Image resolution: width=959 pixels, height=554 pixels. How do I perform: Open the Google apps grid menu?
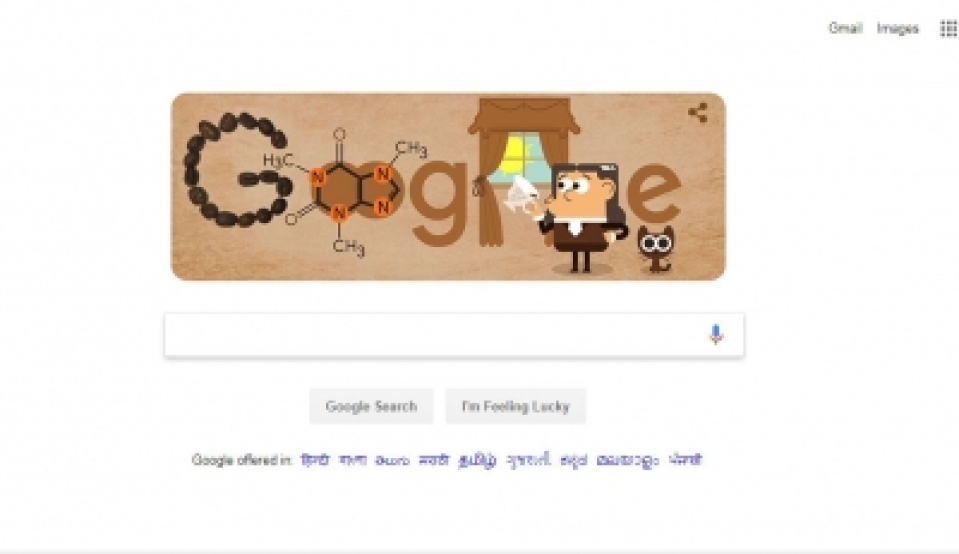949,28
